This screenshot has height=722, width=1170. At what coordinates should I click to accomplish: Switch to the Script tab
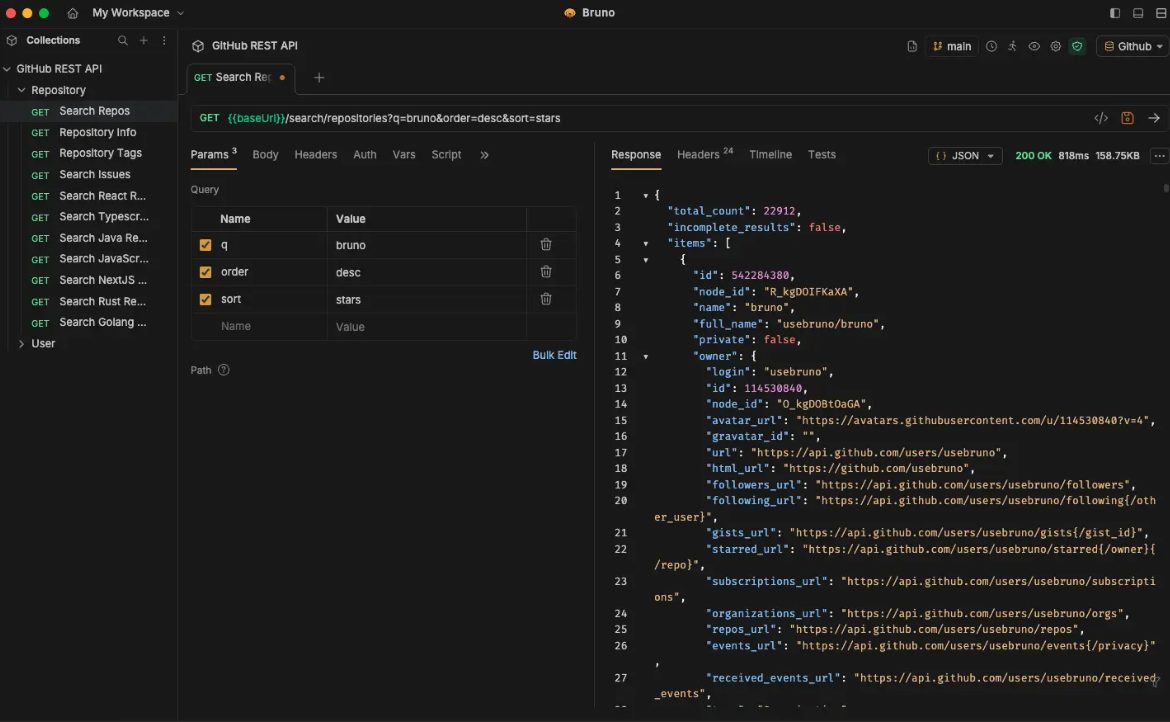point(446,155)
